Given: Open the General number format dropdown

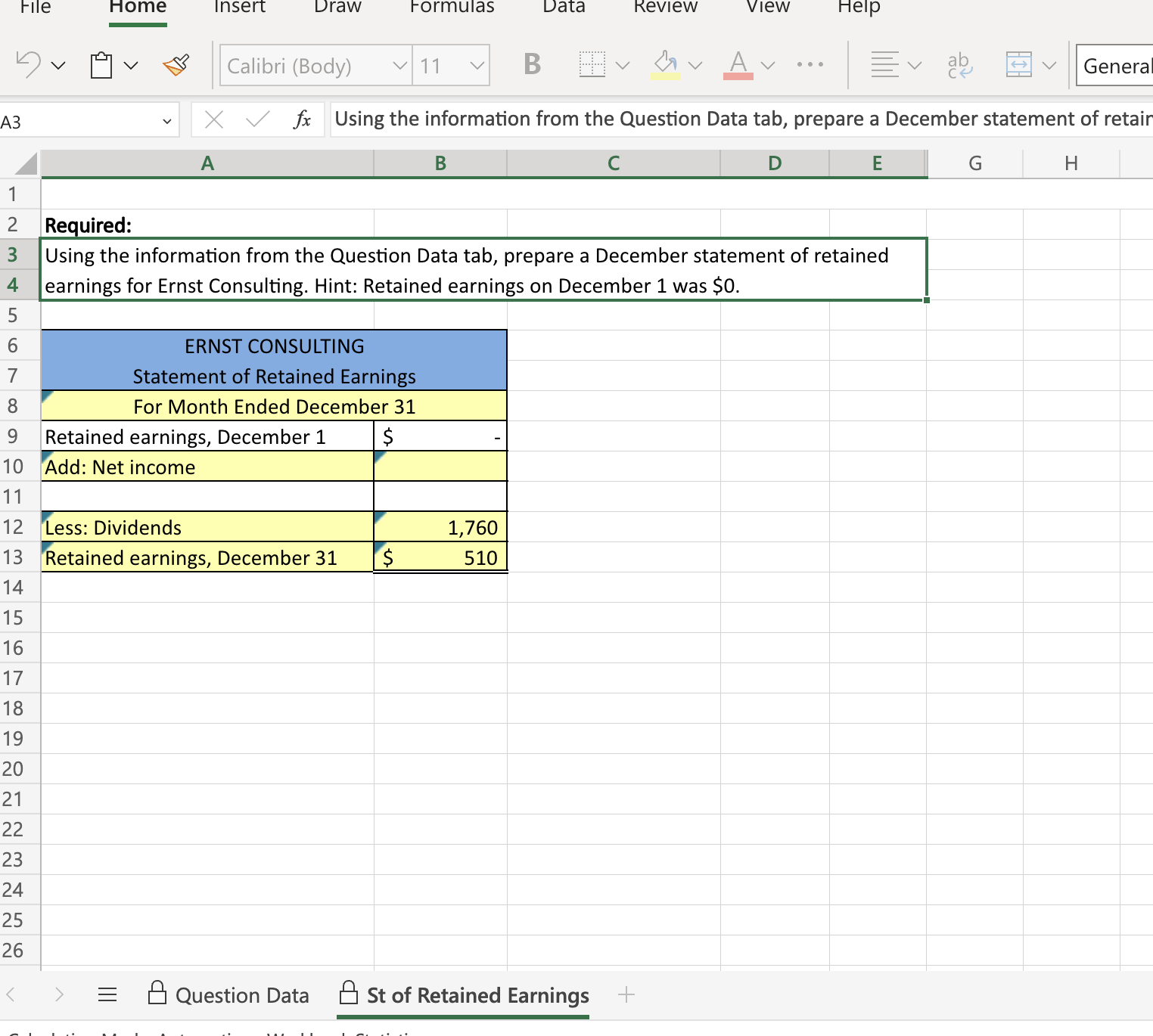Looking at the screenshot, I should tap(1118, 66).
